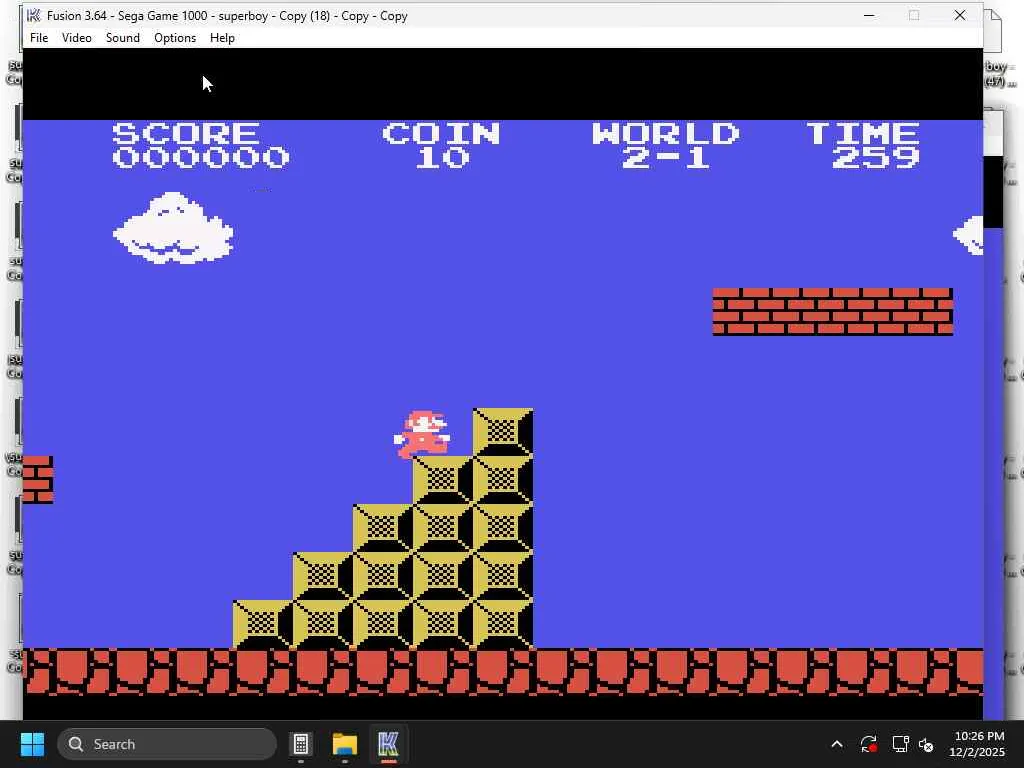Click the SCORE 000000 counter
This screenshot has height=768, width=1024.
point(200,146)
